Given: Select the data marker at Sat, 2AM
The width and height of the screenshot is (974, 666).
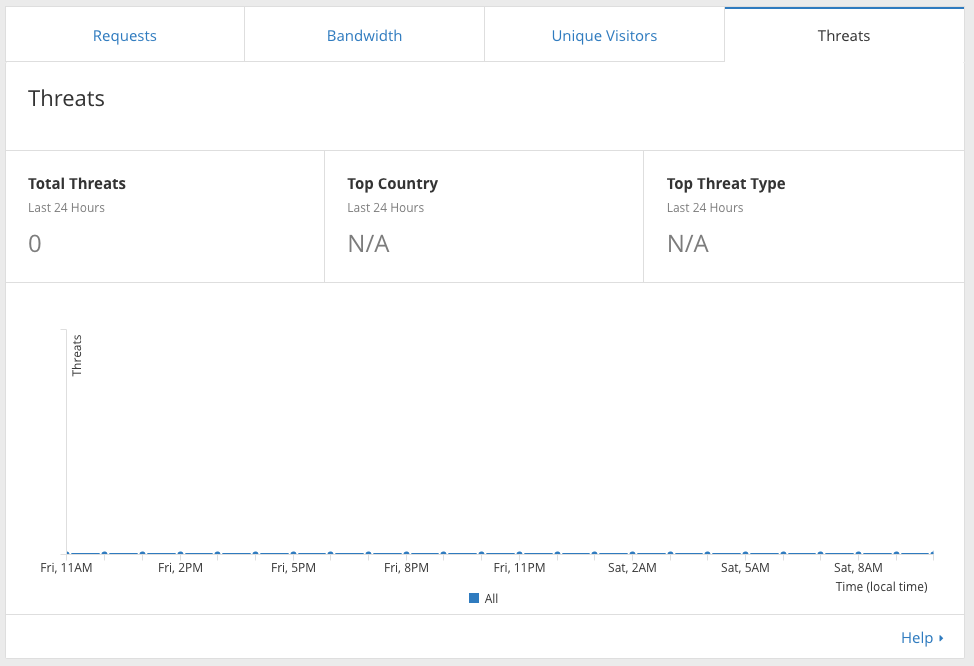Looking at the screenshot, I should (632, 553).
